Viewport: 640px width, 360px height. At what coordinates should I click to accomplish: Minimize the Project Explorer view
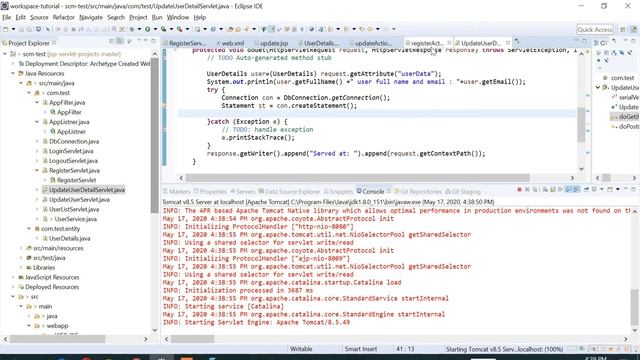click(146, 41)
